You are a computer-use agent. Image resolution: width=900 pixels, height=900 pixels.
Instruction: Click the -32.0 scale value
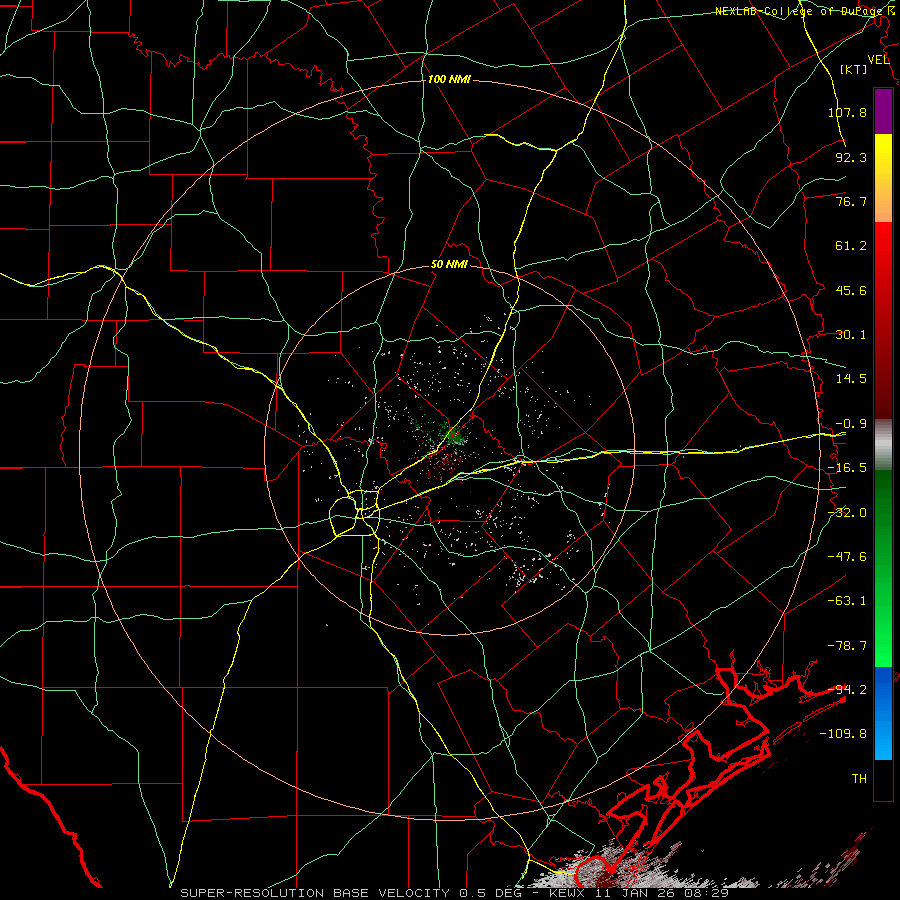[x=847, y=513]
